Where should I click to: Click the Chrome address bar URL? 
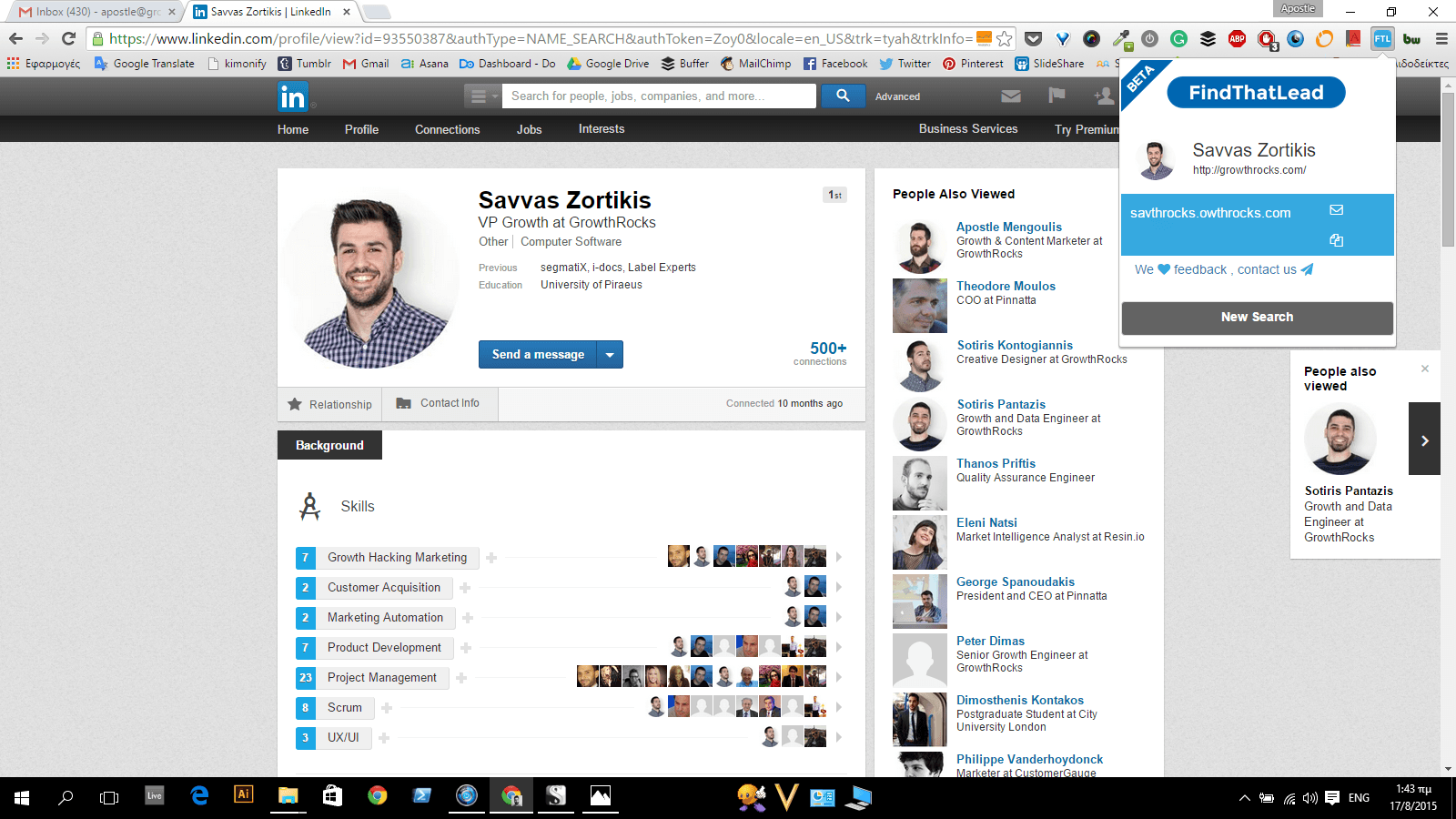click(x=541, y=38)
